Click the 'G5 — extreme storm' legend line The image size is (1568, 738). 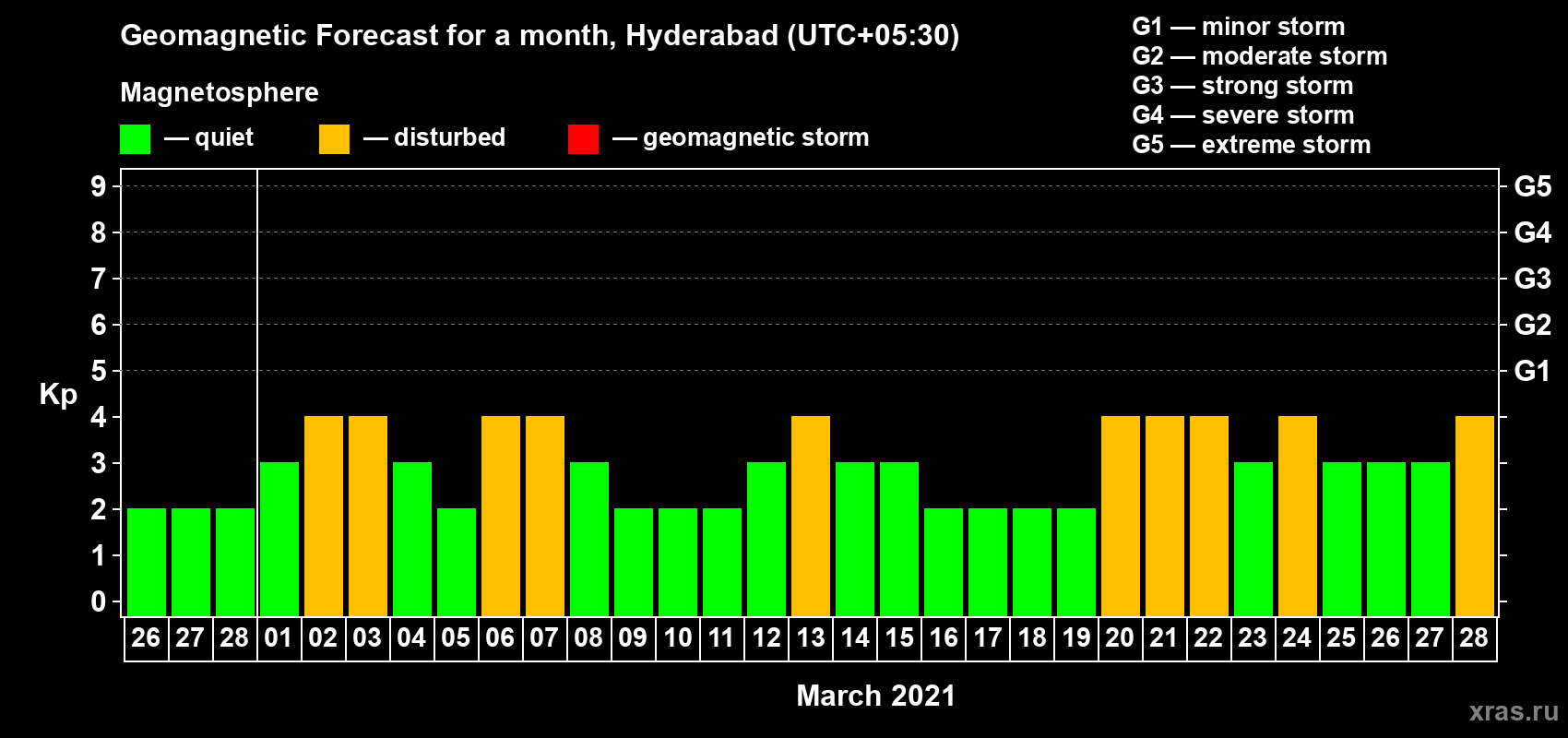(1252, 145)
